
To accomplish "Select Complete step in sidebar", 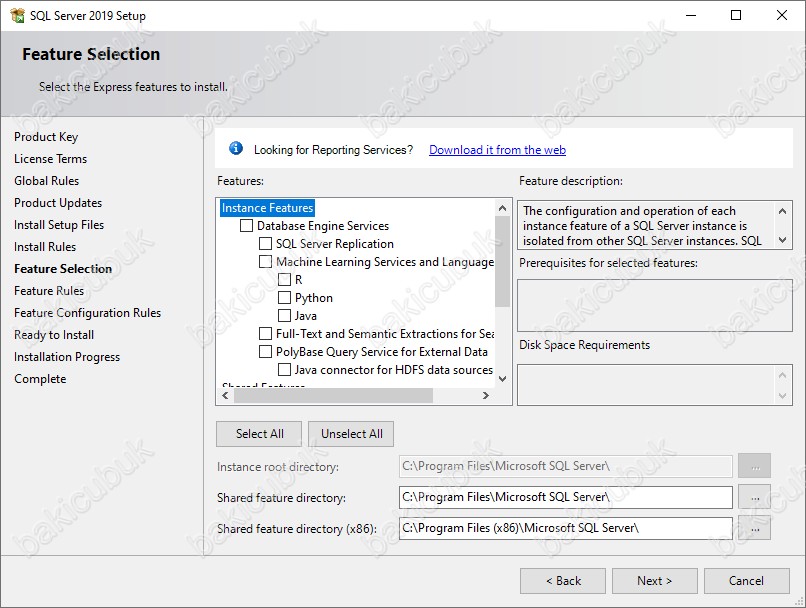I will pyautogui.click(x=40, y=379).
